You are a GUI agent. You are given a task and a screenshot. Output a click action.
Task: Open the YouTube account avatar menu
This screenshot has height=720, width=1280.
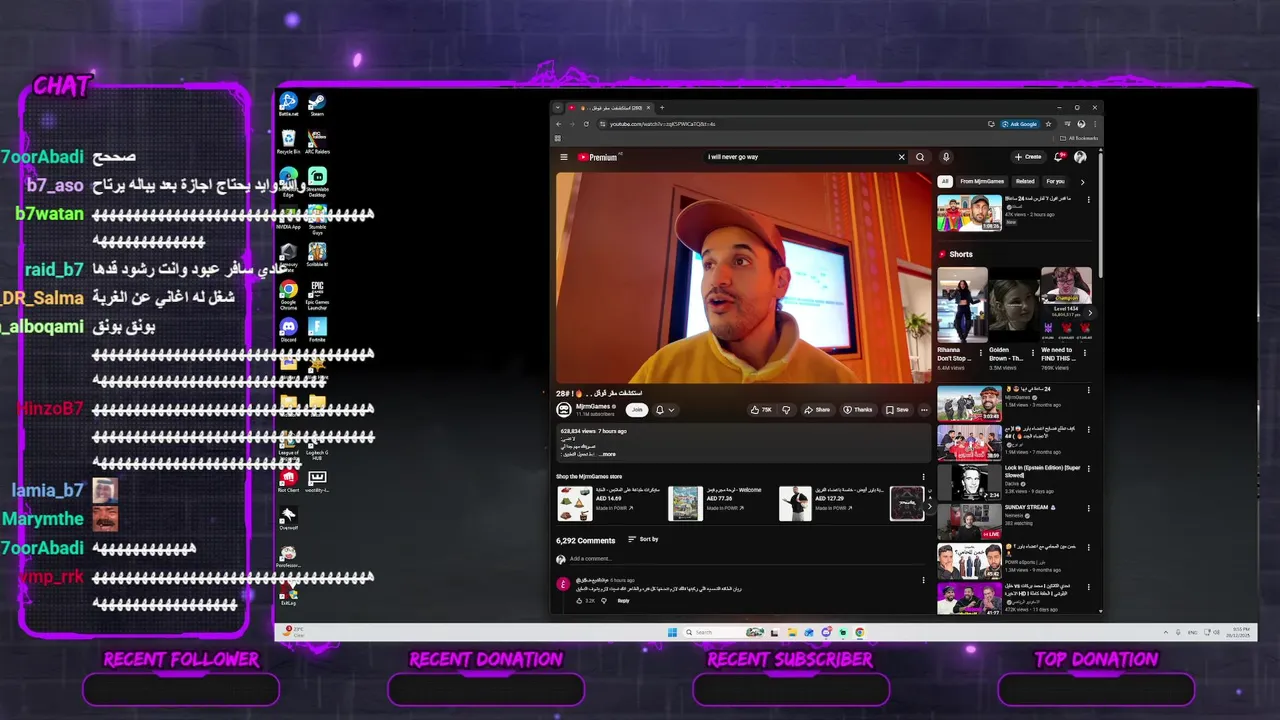tap(1080, 157)
